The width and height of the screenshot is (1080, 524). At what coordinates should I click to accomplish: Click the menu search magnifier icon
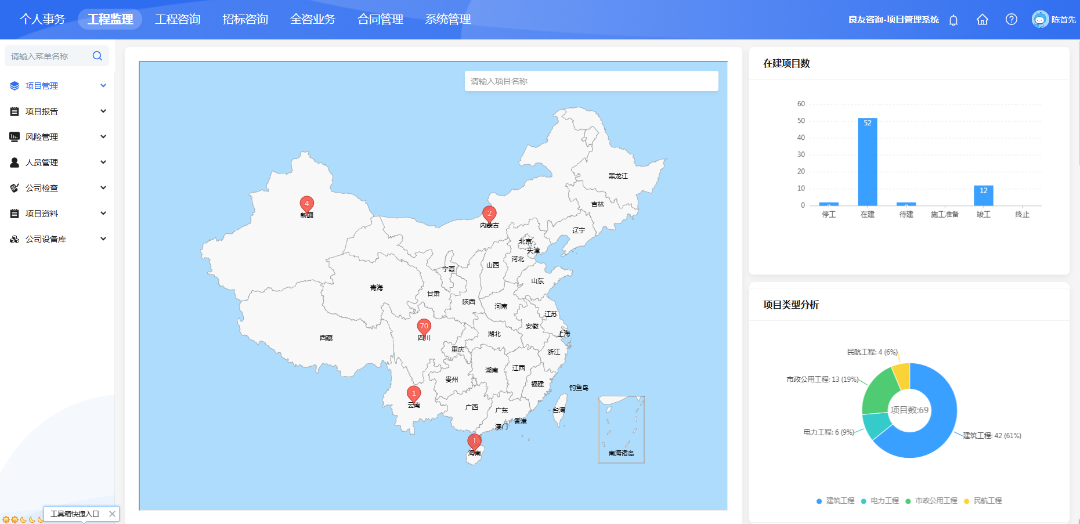tap(97, 56)
